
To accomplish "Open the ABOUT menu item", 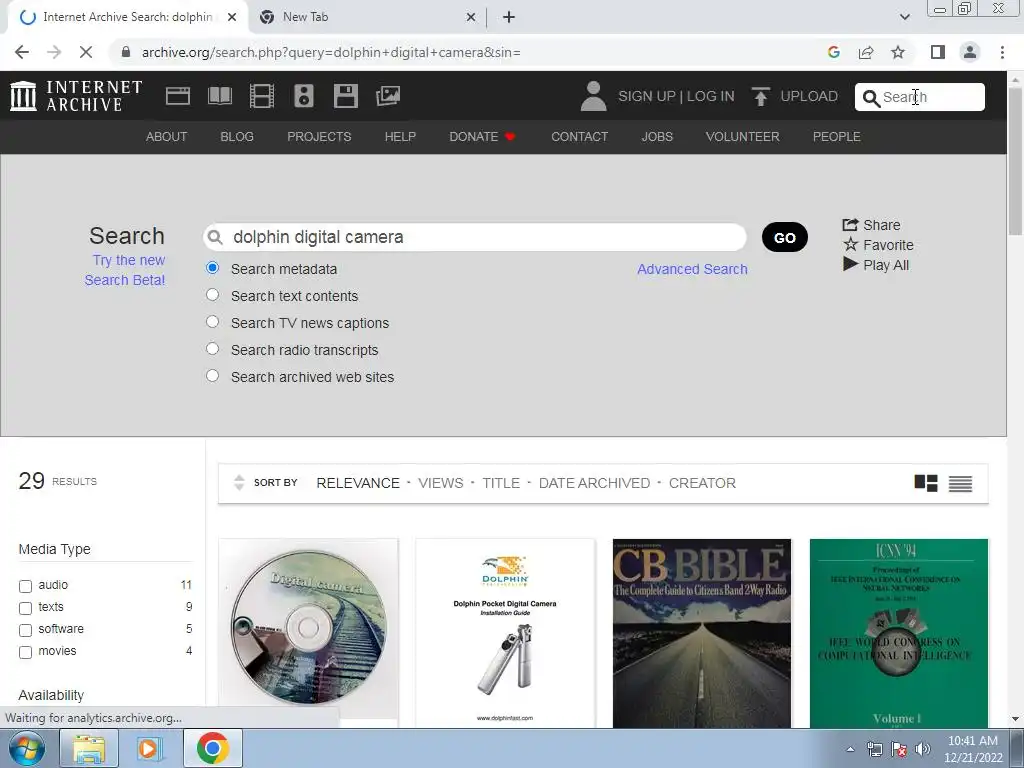I will point(167,136).
